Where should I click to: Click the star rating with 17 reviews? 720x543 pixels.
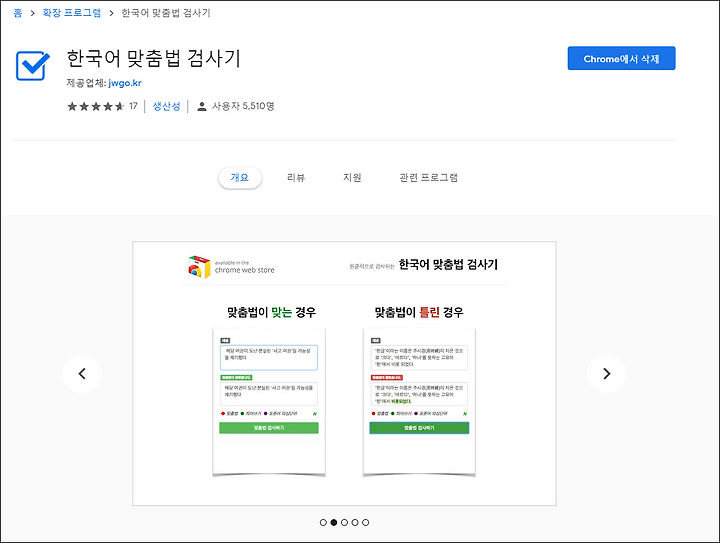[102, 106]
